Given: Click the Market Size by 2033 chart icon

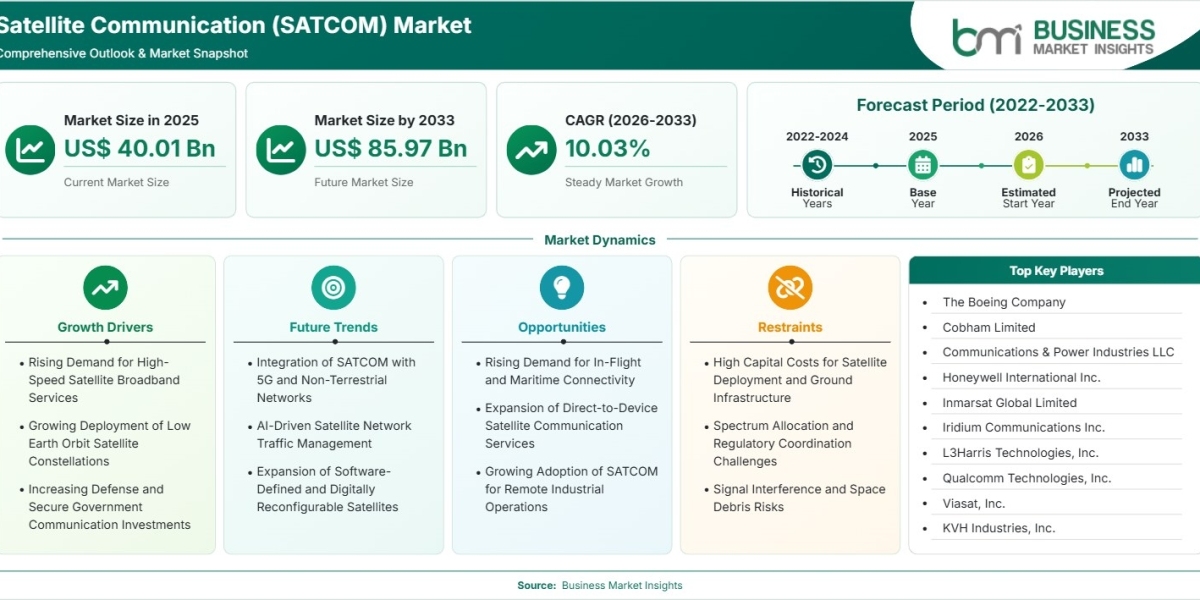Looking at the screenshot, I should (281, 150).
